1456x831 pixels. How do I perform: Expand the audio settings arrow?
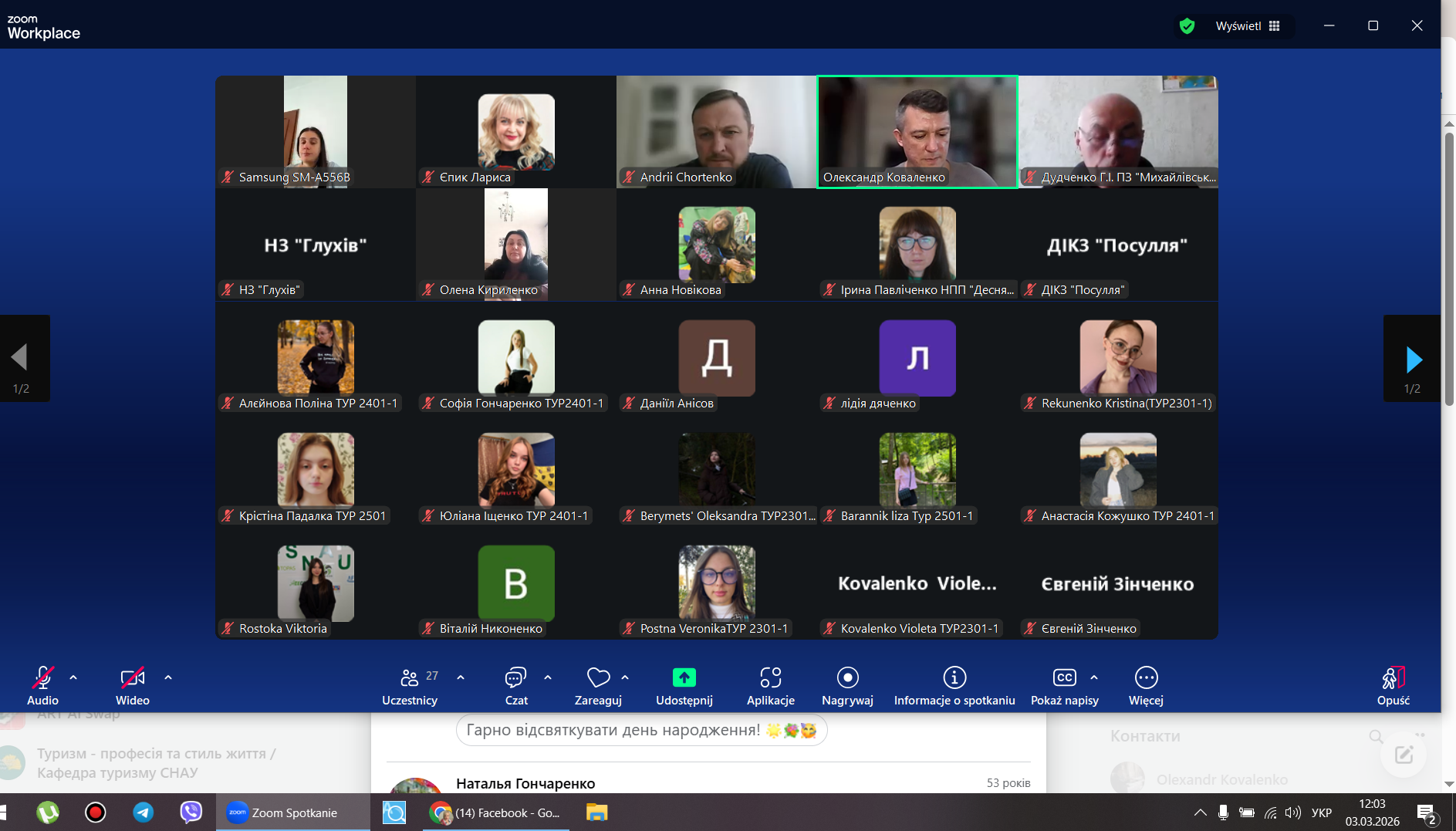[73, 677]
